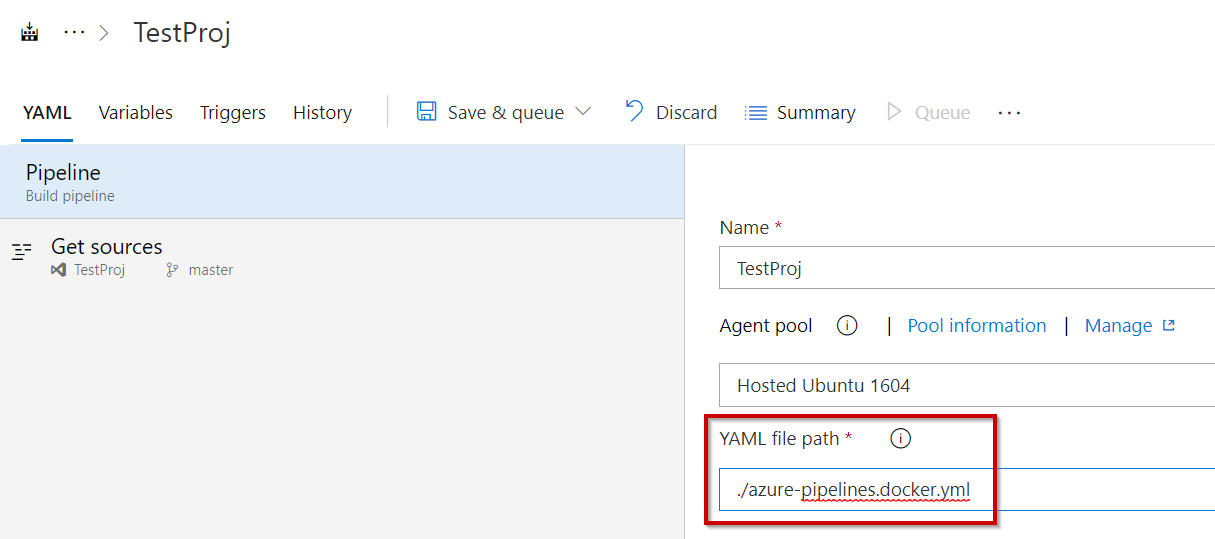Click the Save & queue floppy icon
The height and width of the screenshot is (539, 1215).
(x=427, y=112)
